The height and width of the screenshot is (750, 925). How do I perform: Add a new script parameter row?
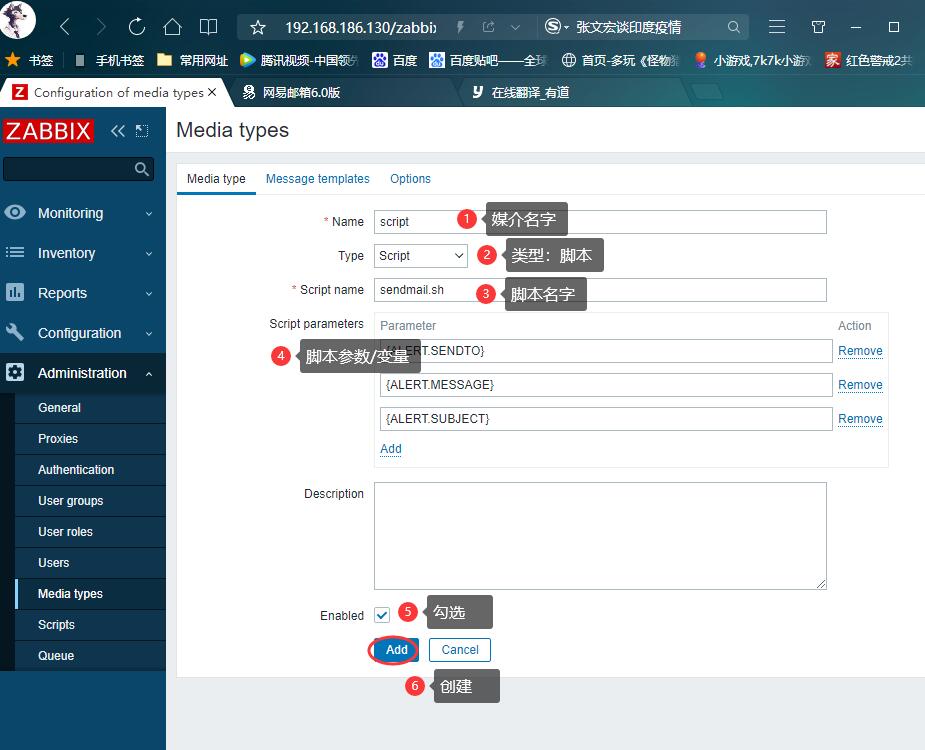coord(391,448)
